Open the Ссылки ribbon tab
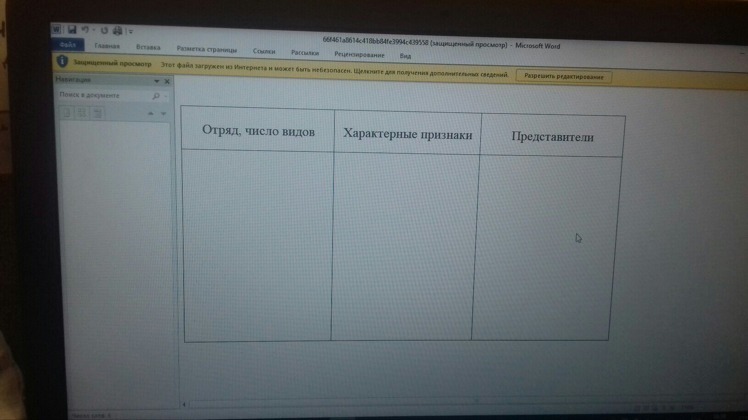 [x=264, y=51]
